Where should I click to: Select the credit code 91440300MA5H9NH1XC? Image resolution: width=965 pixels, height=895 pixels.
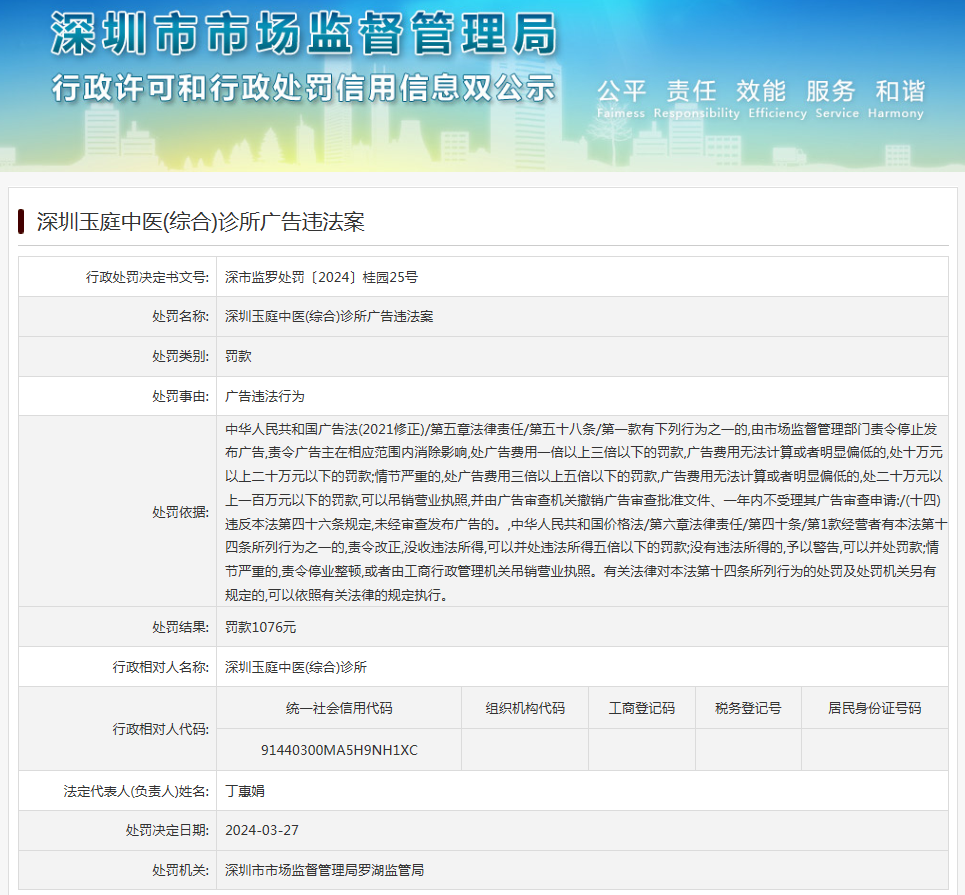[339, 750]
